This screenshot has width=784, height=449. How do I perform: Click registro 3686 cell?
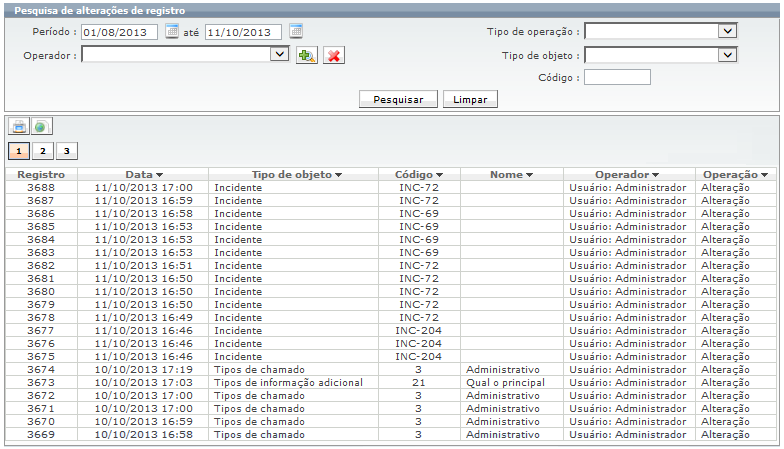coord(41,214)
